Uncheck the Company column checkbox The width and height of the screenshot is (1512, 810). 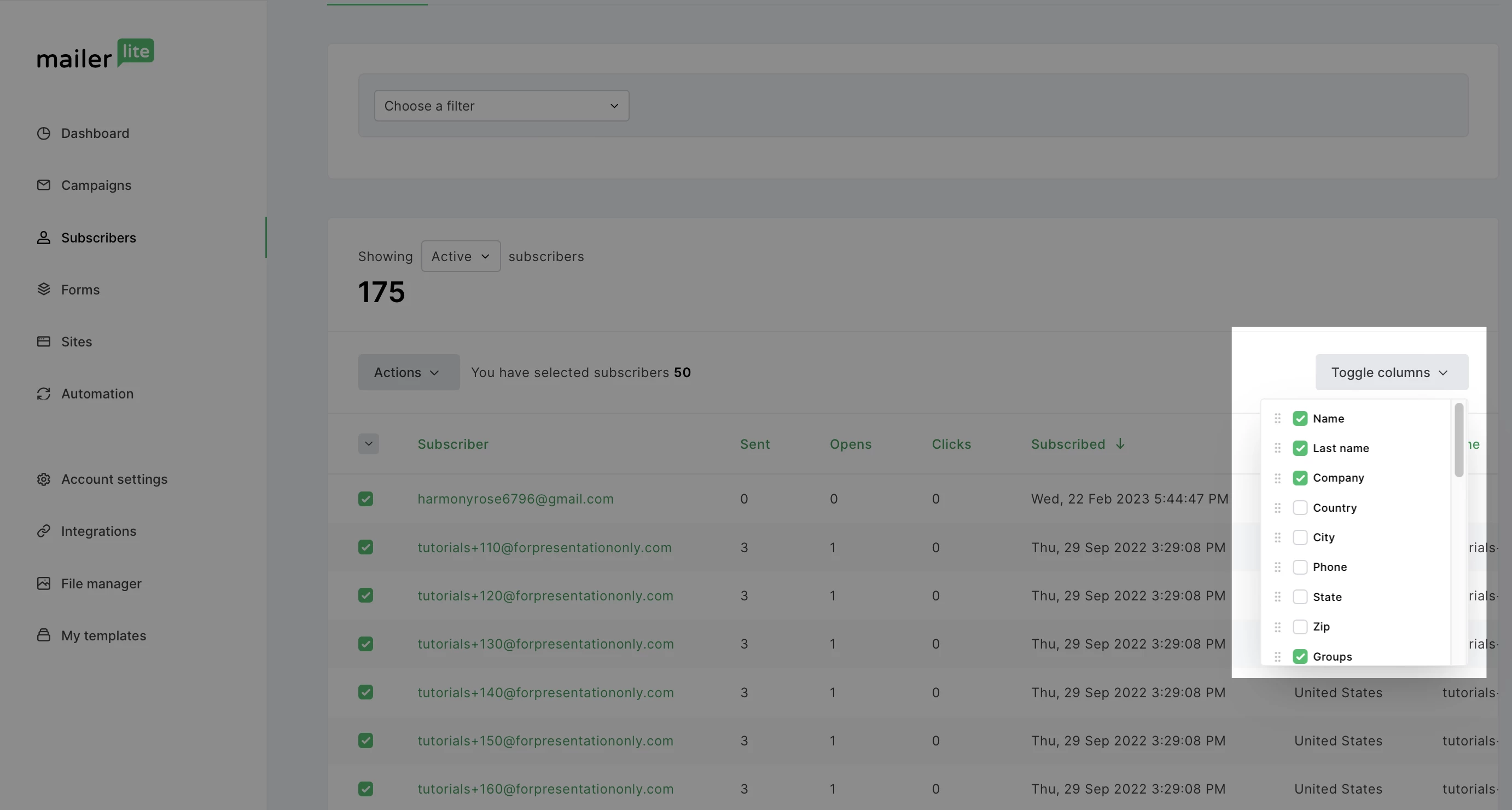click(x=1300, y=478)
